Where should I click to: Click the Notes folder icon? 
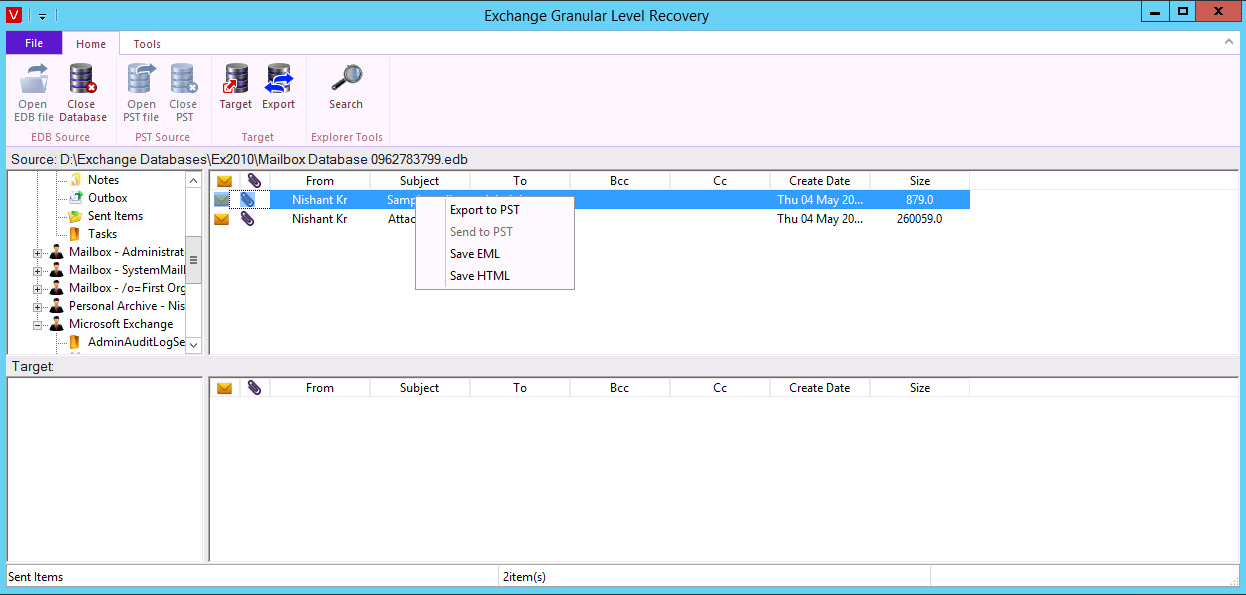click(x=76, y=180)
